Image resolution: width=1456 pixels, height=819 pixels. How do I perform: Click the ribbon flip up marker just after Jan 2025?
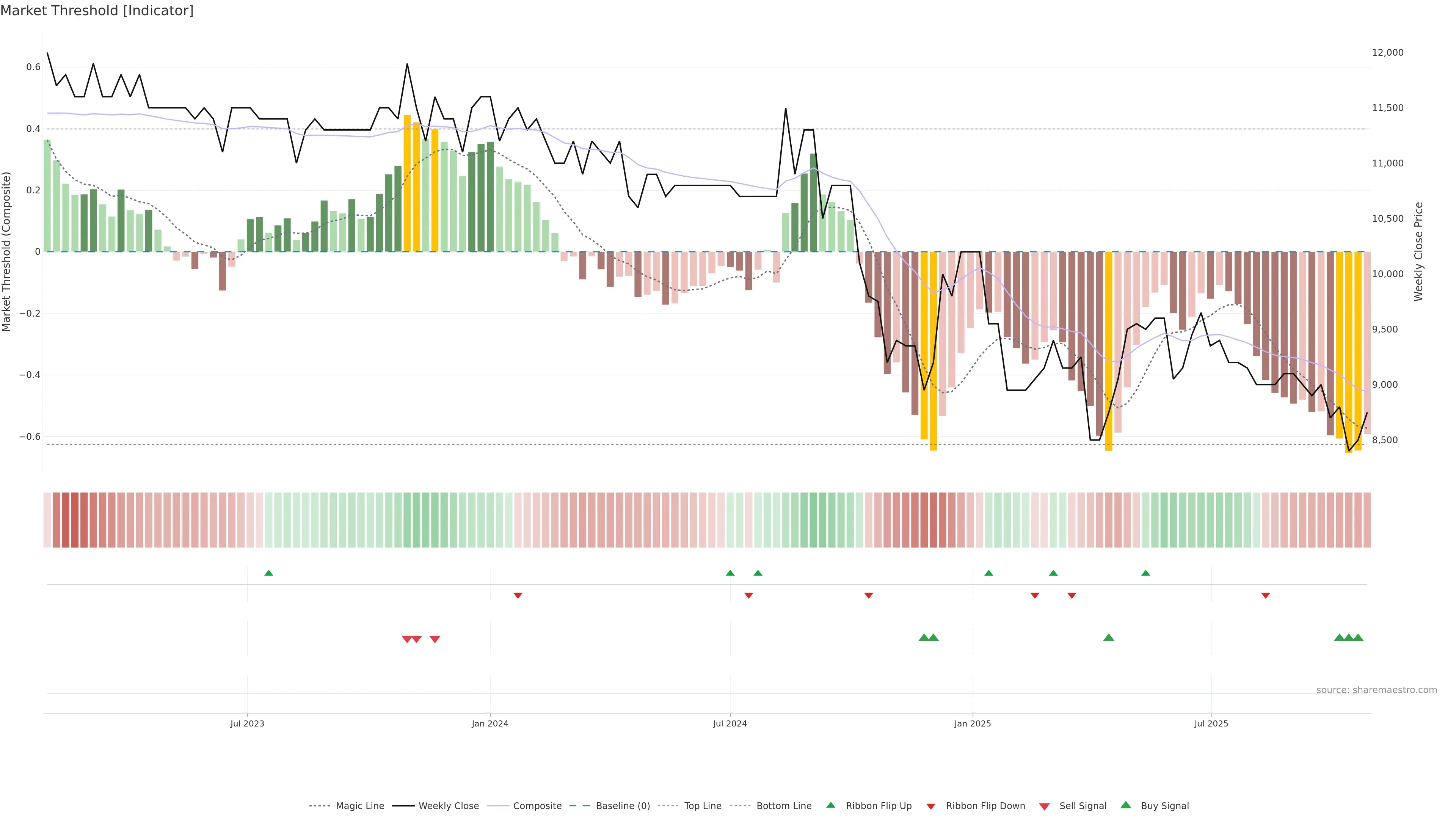[988, 573]
